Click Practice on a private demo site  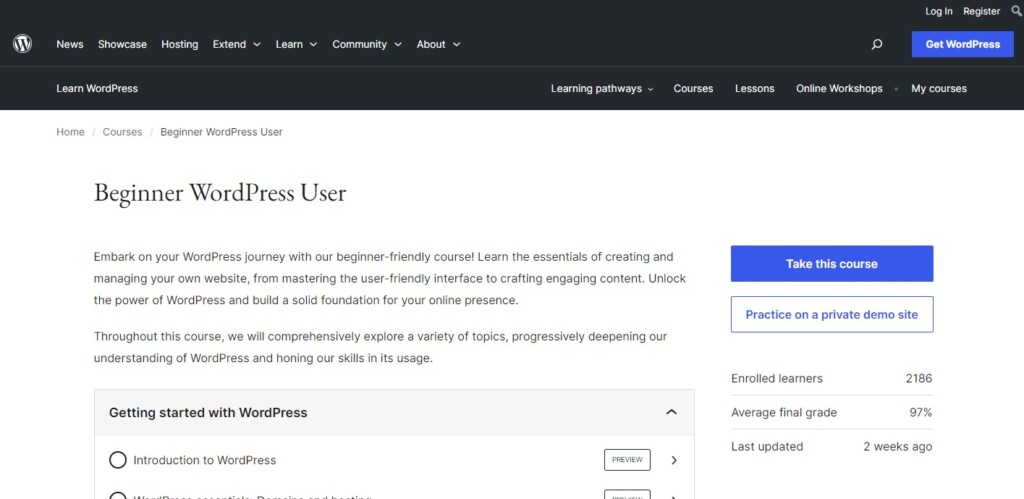point(831,314)
